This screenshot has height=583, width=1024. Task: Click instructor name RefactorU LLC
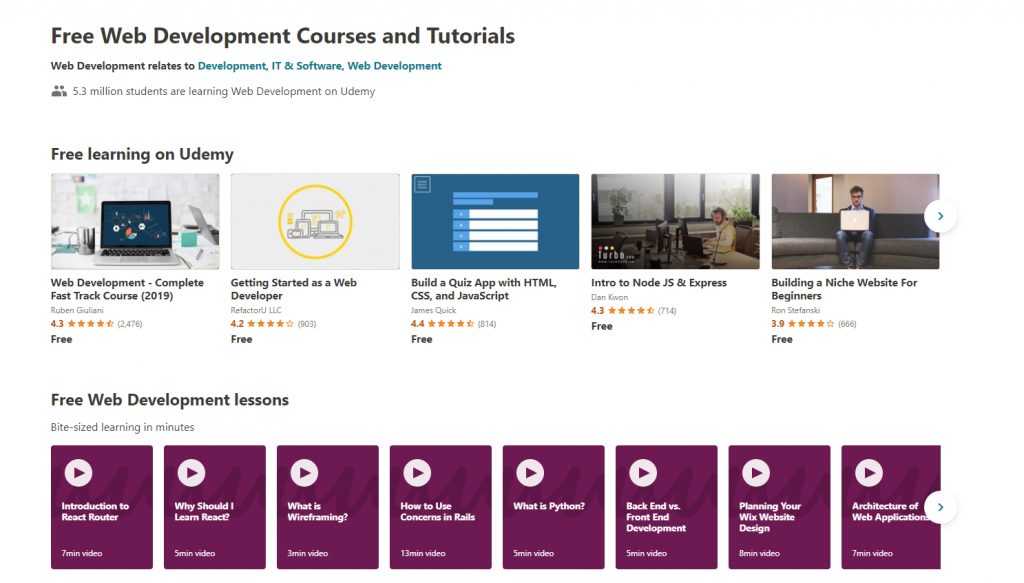(x=256, y=311)
